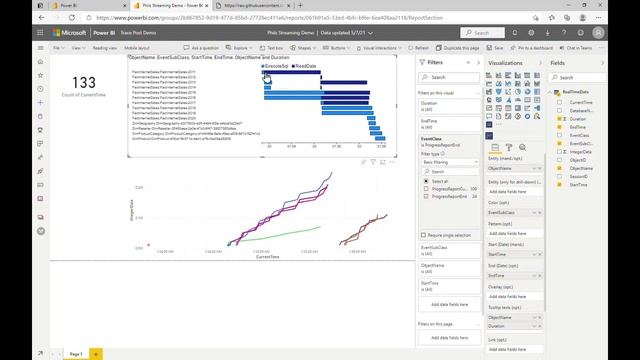Open the Basic filtering type dropdown
The height and width of the screenshot is (360, 640).
click(450, 162)
